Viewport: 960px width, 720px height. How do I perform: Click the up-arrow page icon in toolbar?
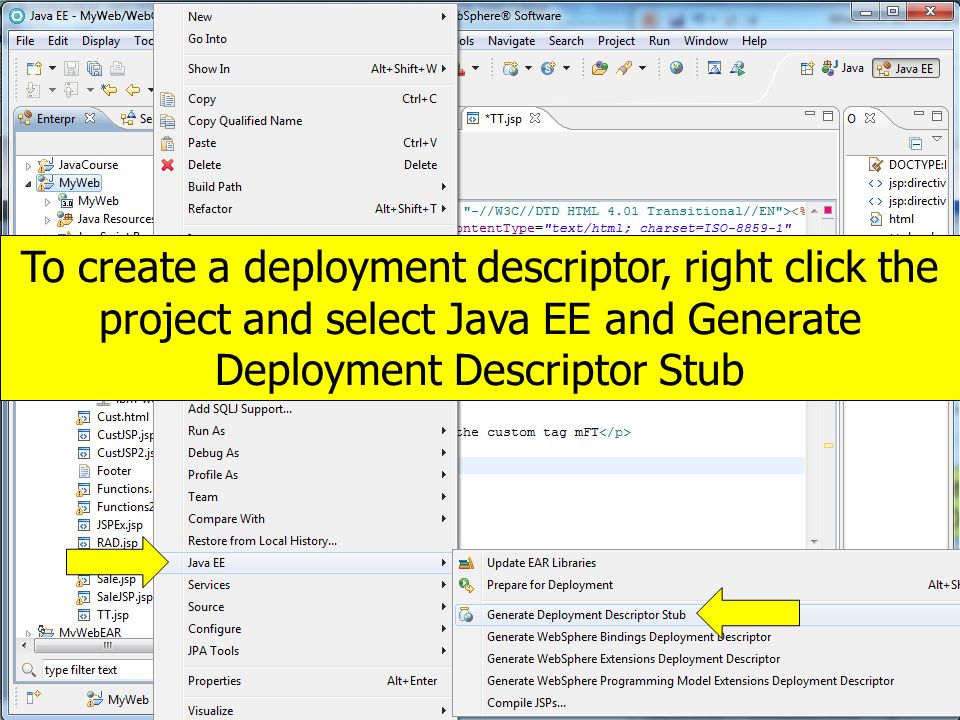pyautogui.click(x=72, y=91)
